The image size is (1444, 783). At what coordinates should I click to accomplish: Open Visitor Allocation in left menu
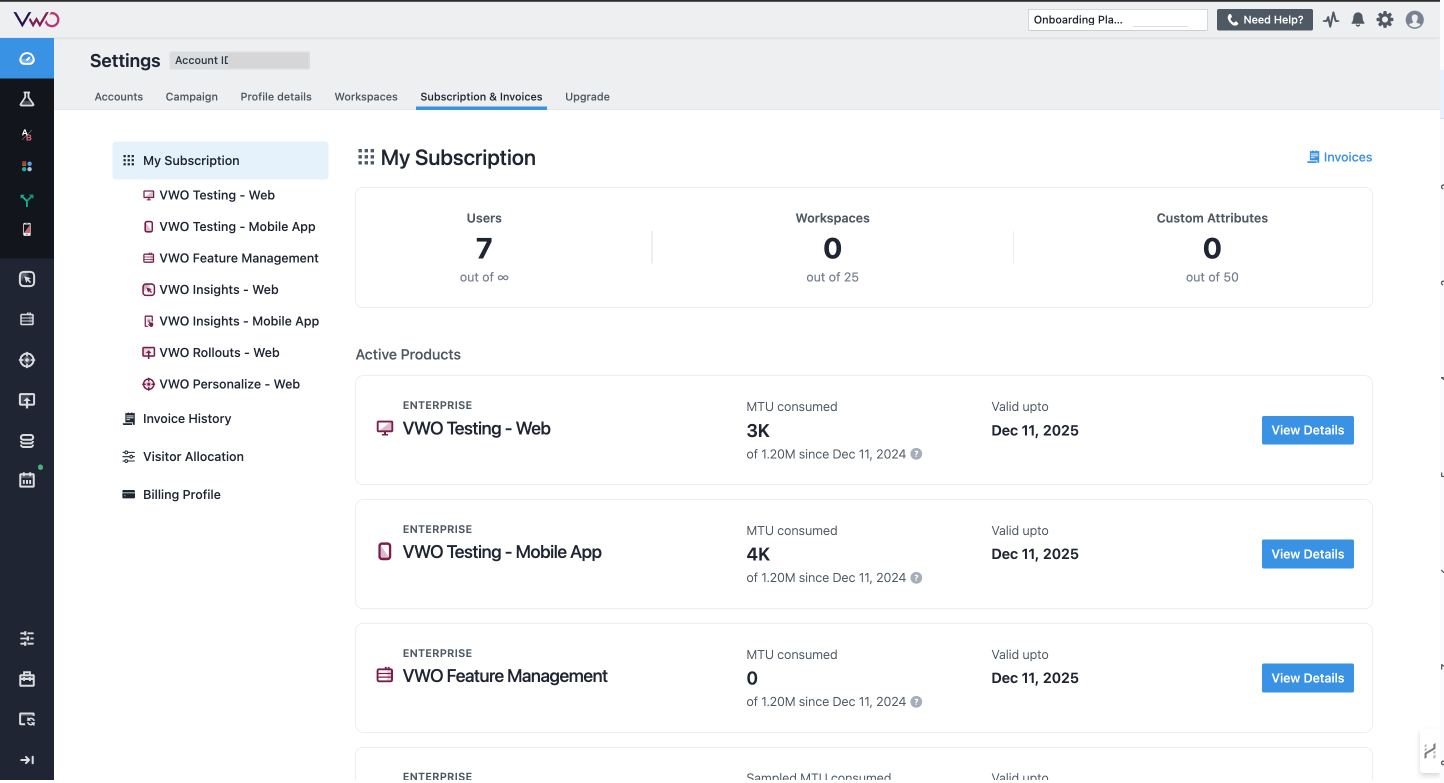click(x=183, y=457)
